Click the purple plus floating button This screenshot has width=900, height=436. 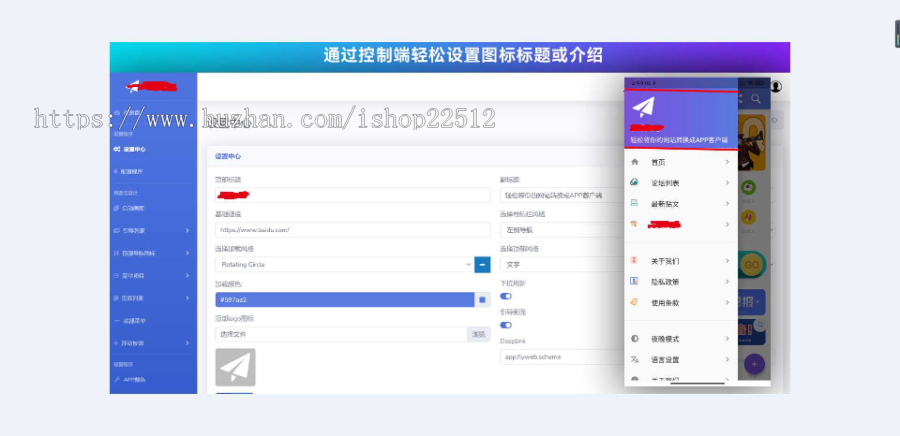pos(754,364)
